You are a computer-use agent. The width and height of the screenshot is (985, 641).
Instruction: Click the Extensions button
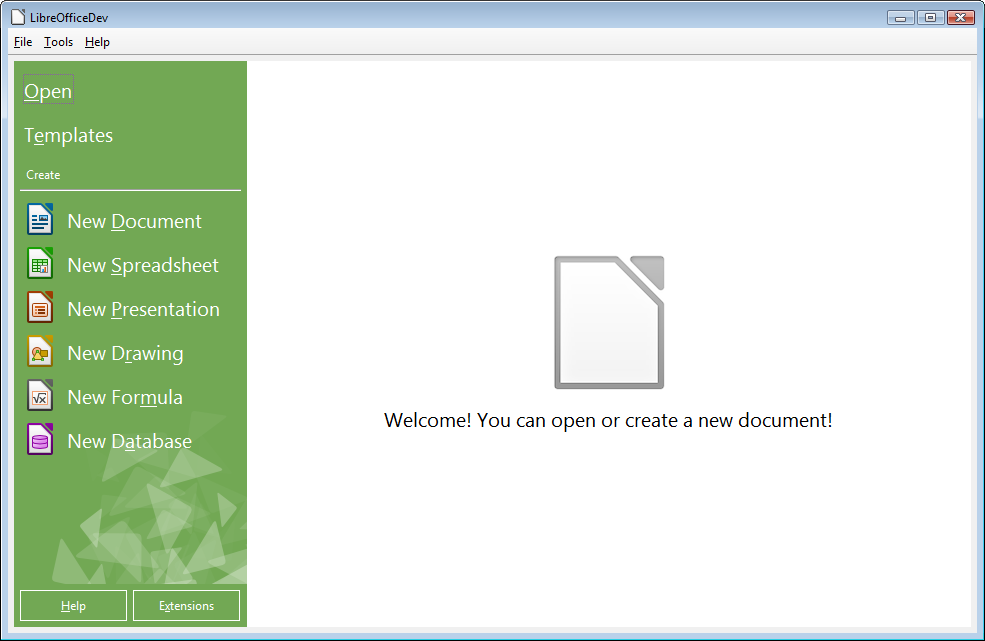pos(187,605)
